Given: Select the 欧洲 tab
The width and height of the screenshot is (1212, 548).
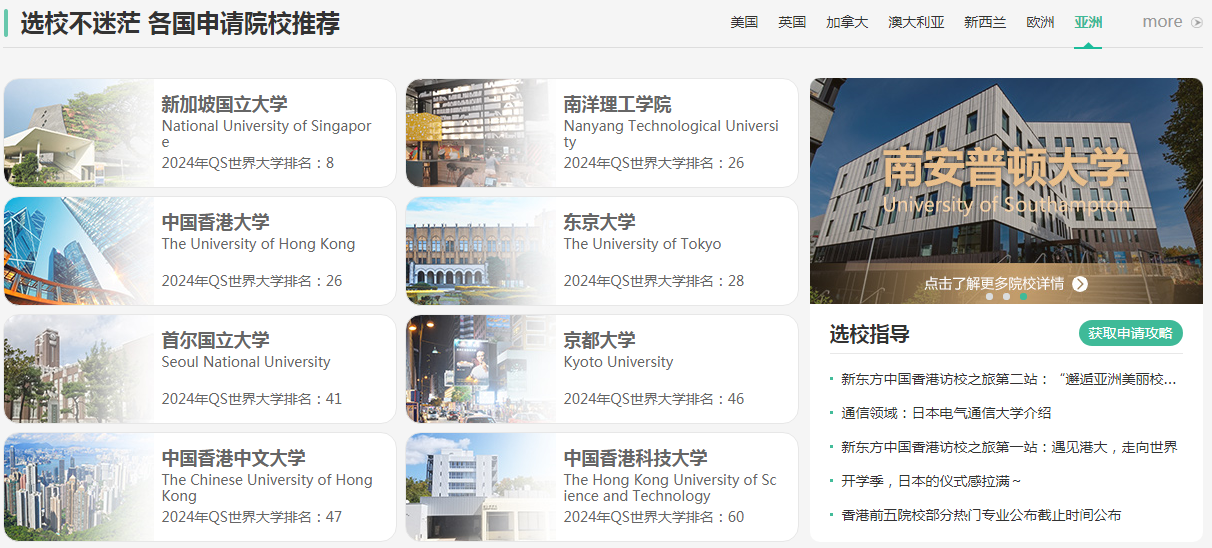Looking at the screenshot, I should [1040, 22].
